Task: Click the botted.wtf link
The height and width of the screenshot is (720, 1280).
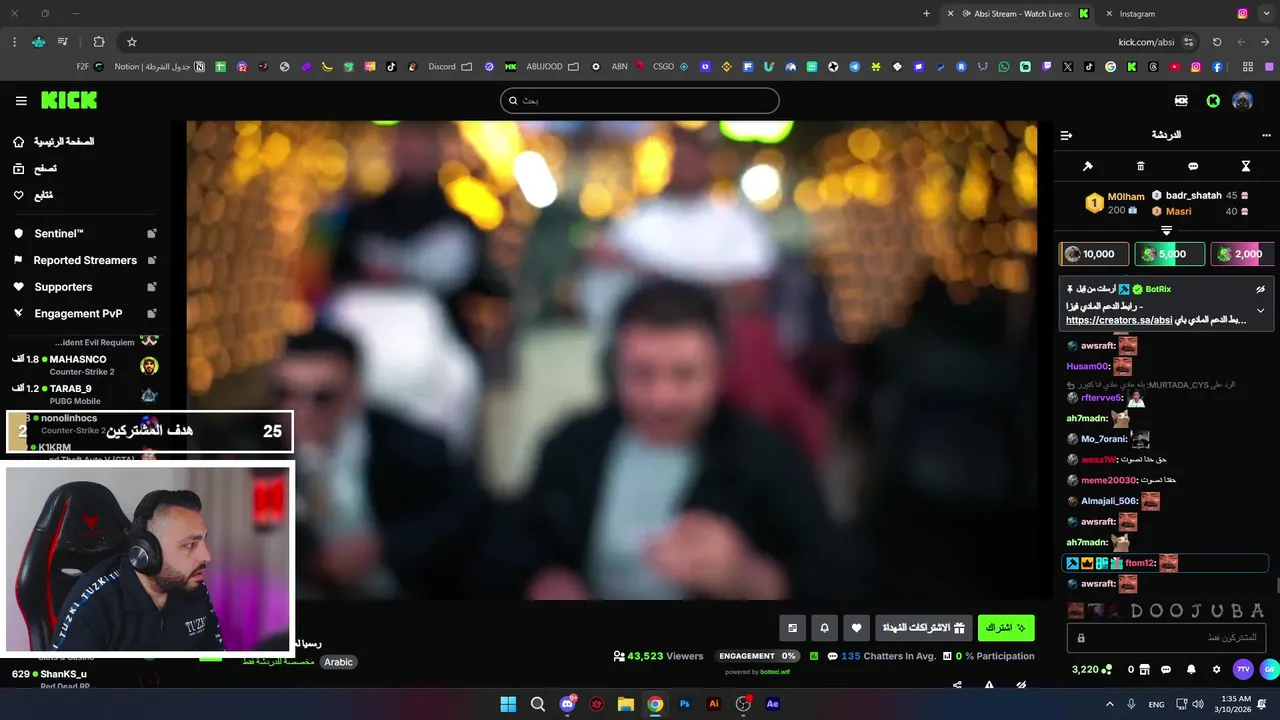Action: pos(775,672)
